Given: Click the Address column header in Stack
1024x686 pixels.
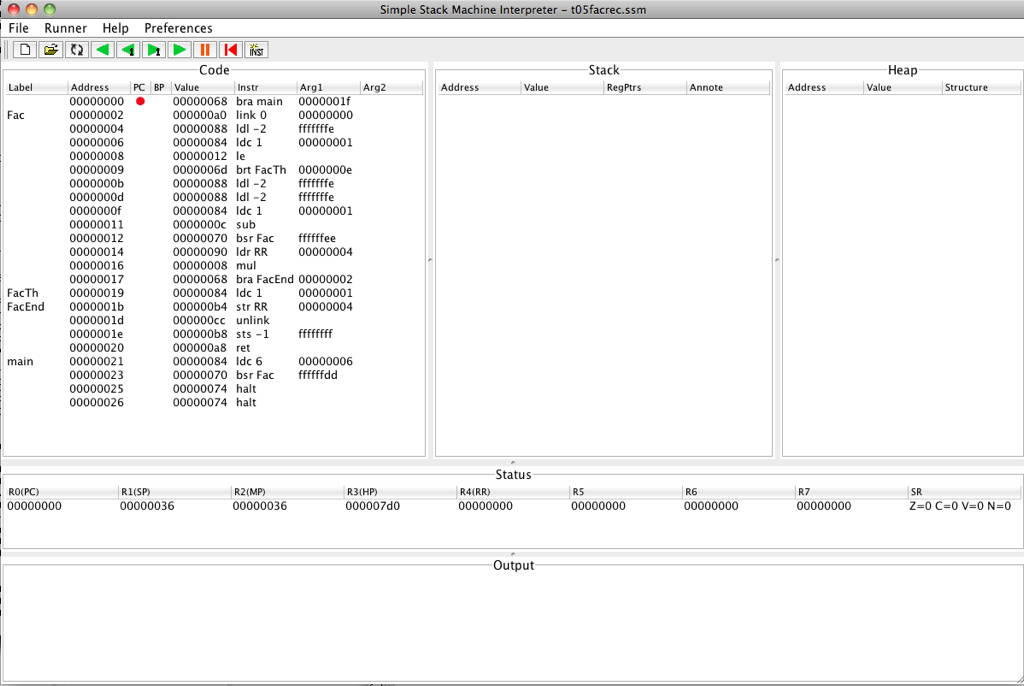Looking at the screenshot, I should pos(479,87).
